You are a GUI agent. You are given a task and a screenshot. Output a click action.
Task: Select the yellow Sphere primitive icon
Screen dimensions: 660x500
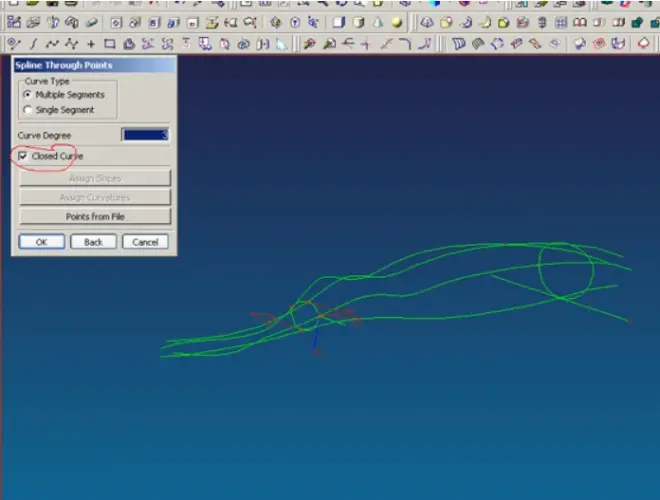tap(397, 22)
